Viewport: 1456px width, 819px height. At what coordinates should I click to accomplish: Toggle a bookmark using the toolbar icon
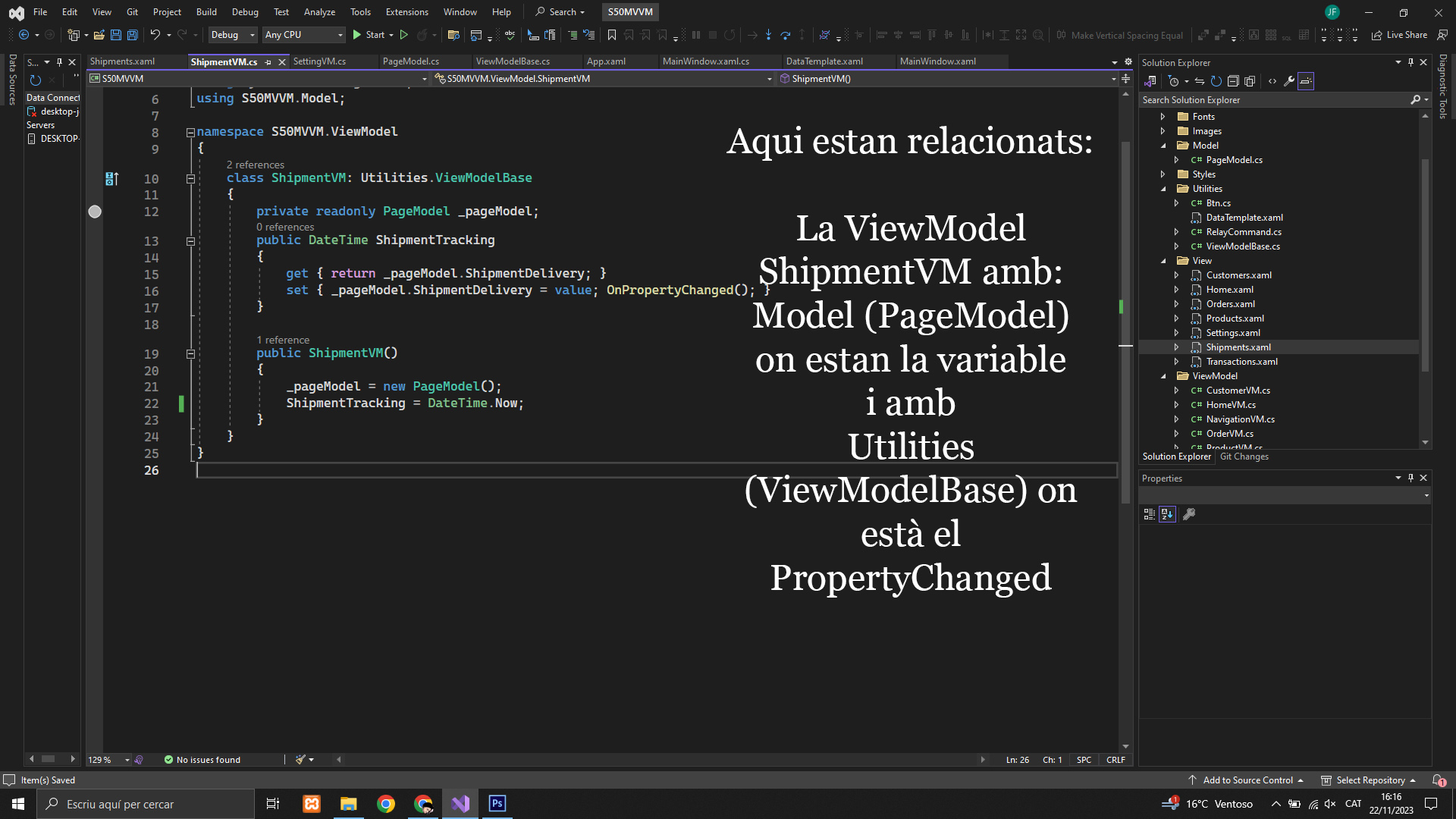coord(612,35)
